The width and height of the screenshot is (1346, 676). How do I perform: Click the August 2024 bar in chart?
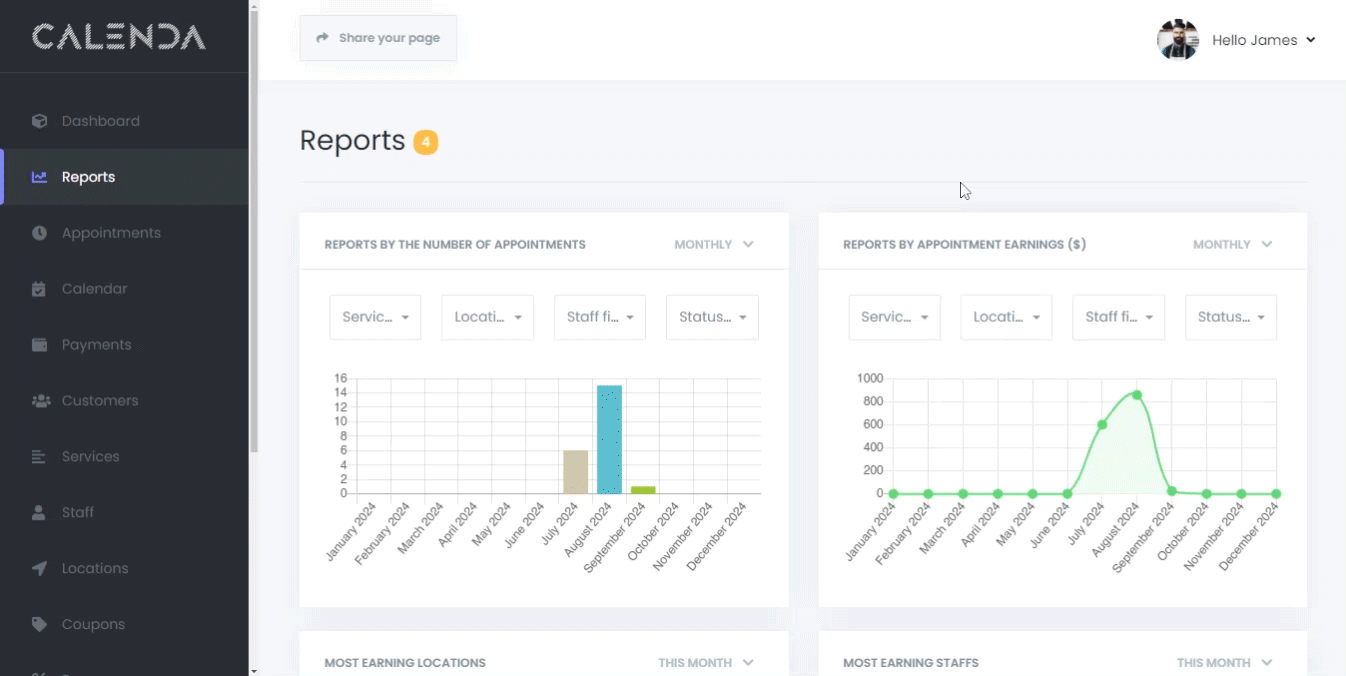pos(609,440)
